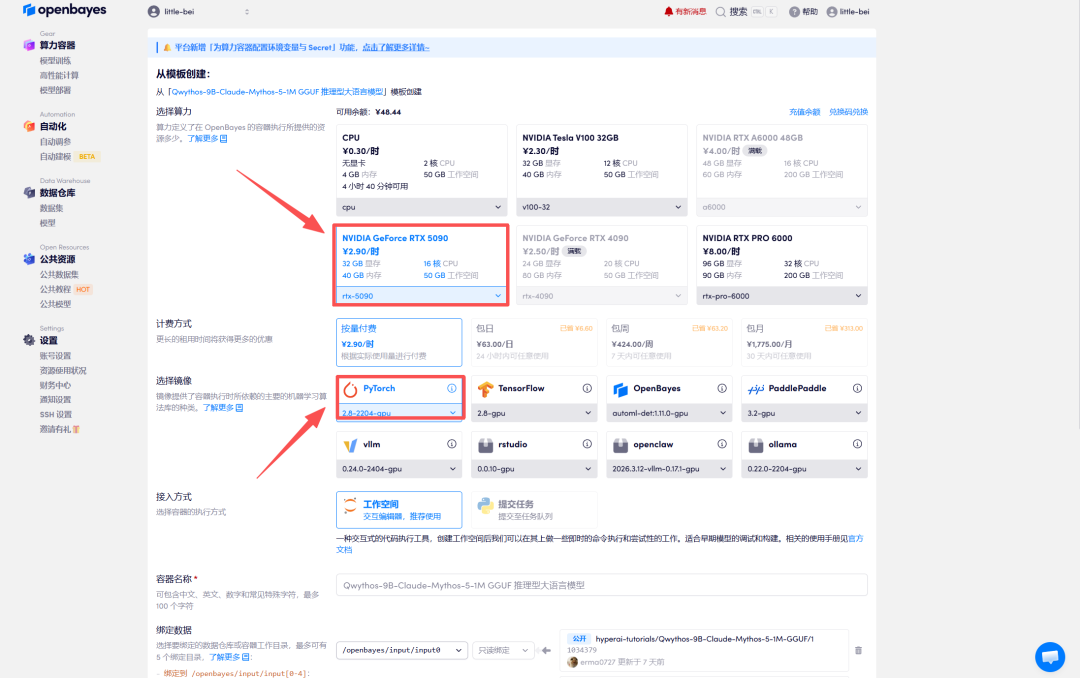
Task: Open the little-bei account switcher
Action: coord(200,12)
